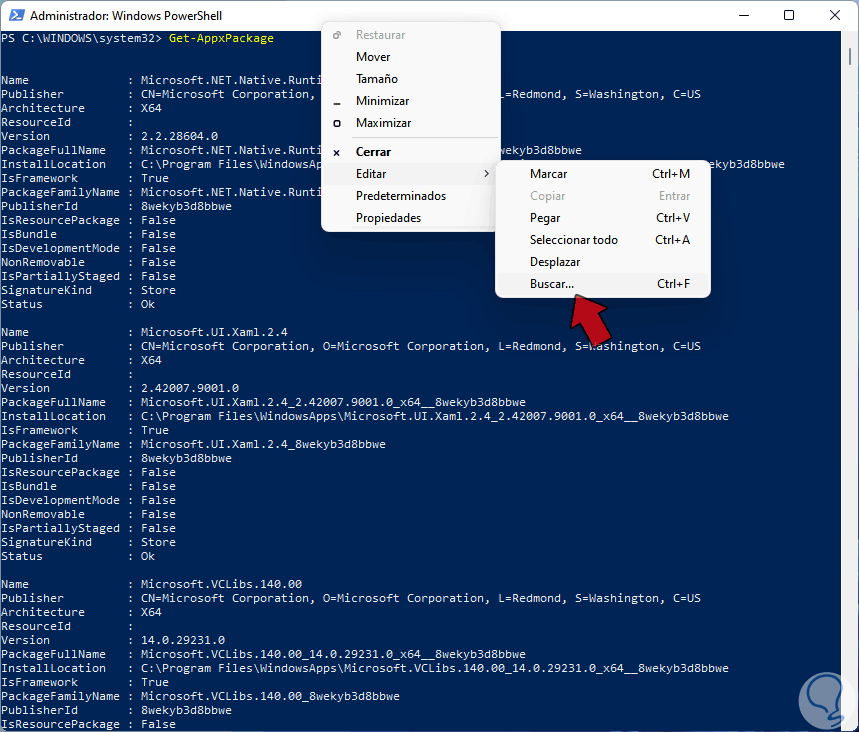Click InstallLocation path of Microsoft.UI.Xaml.2.4
Image resolution: width=859 pixels, height=732 pixels.
point(434,416)
